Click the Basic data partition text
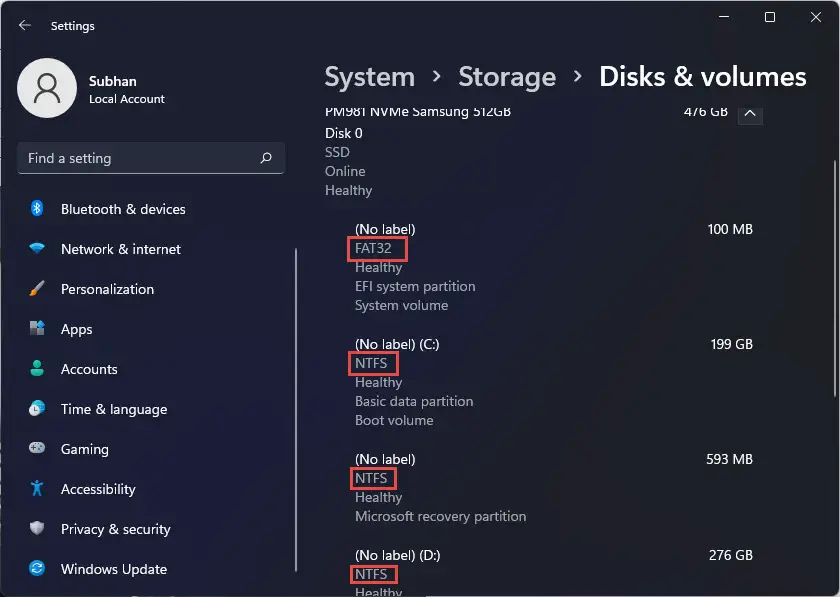 (x=414, y=401)
